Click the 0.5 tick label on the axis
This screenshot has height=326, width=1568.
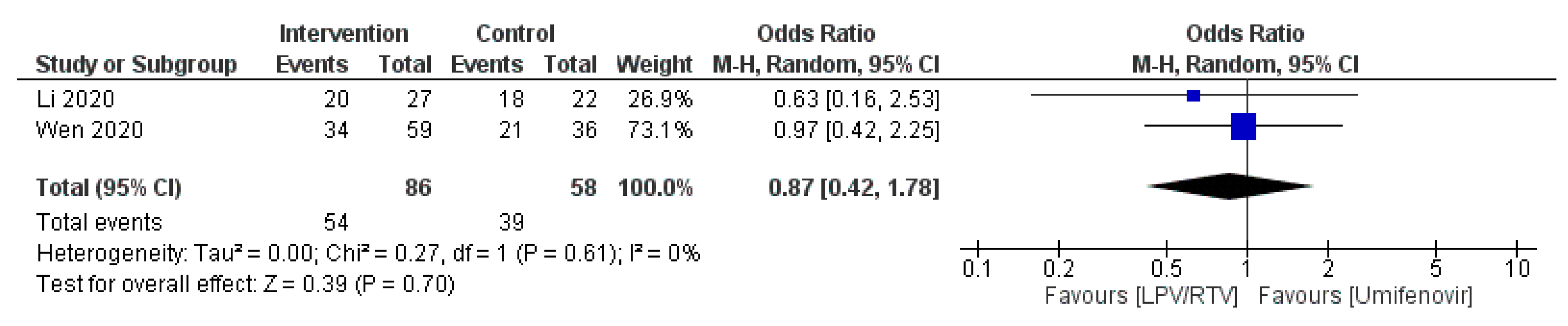(1166, 268)
